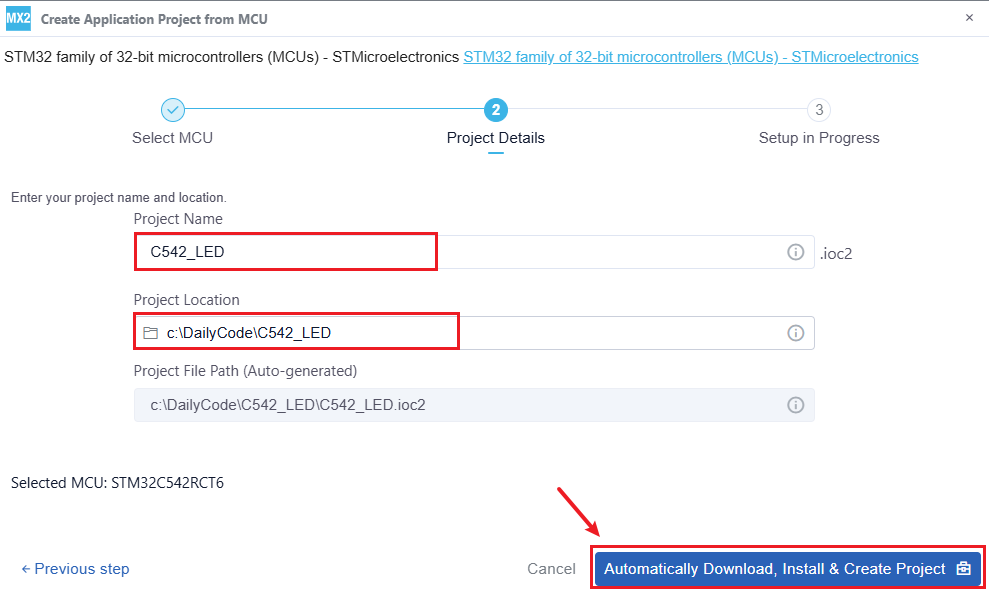Click step 2 Project Details circle

click(x=496, y=110)
